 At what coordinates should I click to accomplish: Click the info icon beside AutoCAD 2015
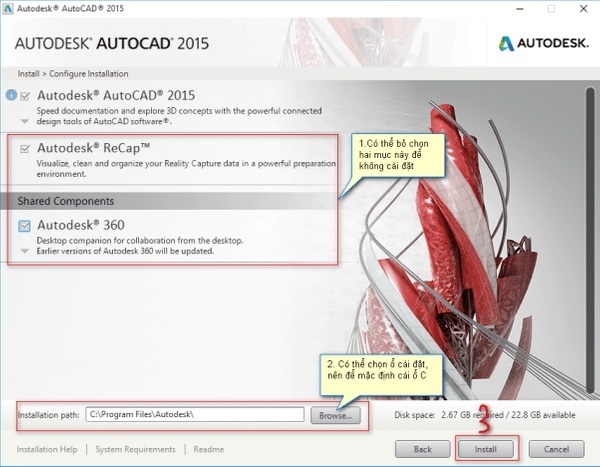pyautogui.click(x=11, y=95)
